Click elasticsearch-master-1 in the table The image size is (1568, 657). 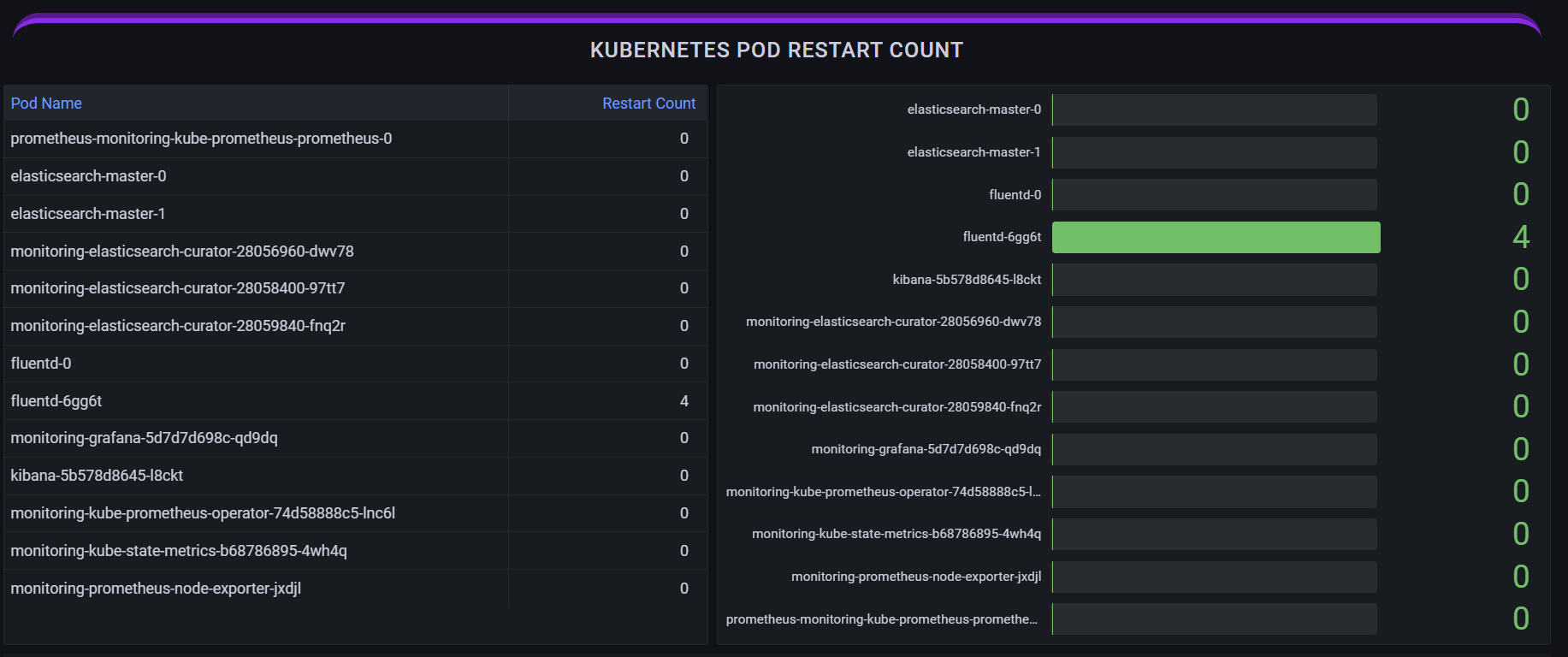pos(88,214)
